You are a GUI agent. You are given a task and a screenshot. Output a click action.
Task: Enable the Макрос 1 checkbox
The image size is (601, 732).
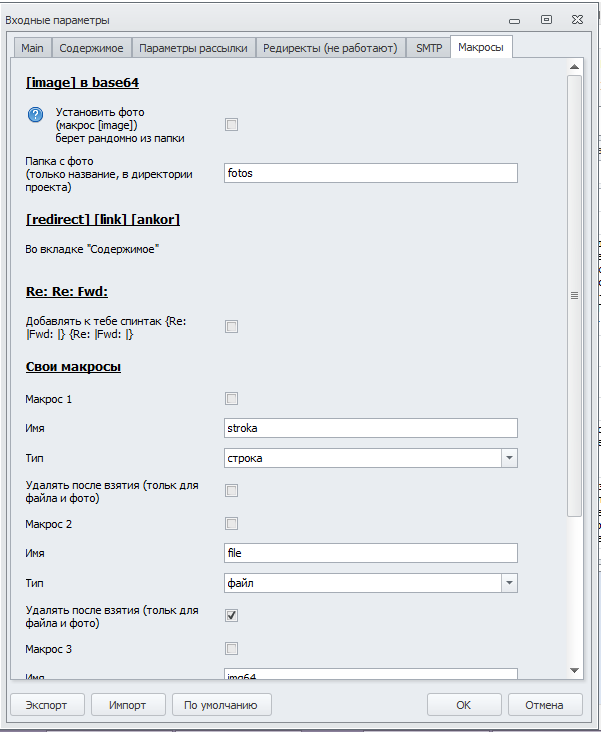tap(232, 398)
